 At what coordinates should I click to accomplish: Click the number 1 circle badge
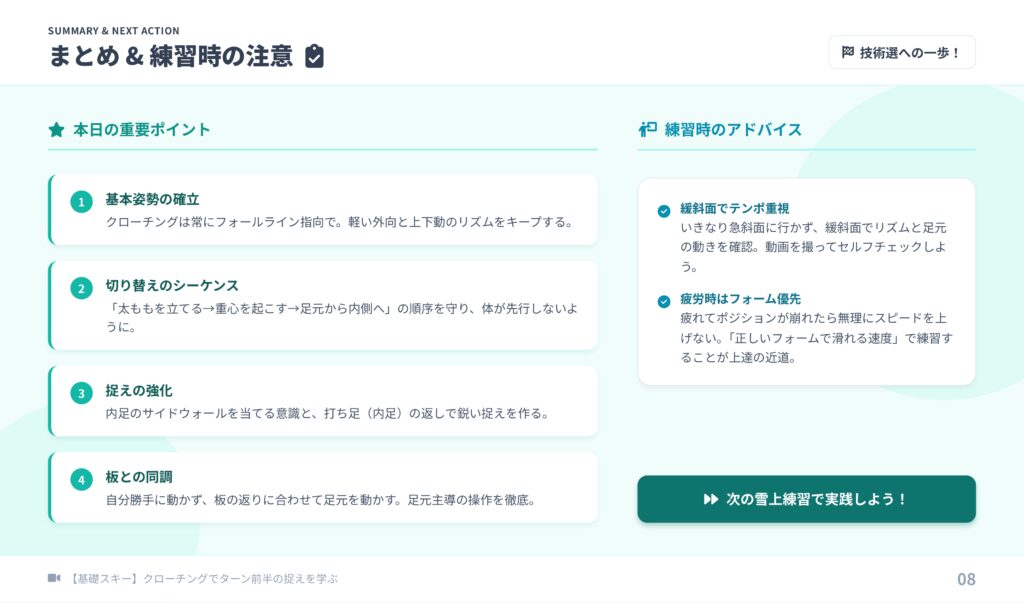(x=81, y=202)
